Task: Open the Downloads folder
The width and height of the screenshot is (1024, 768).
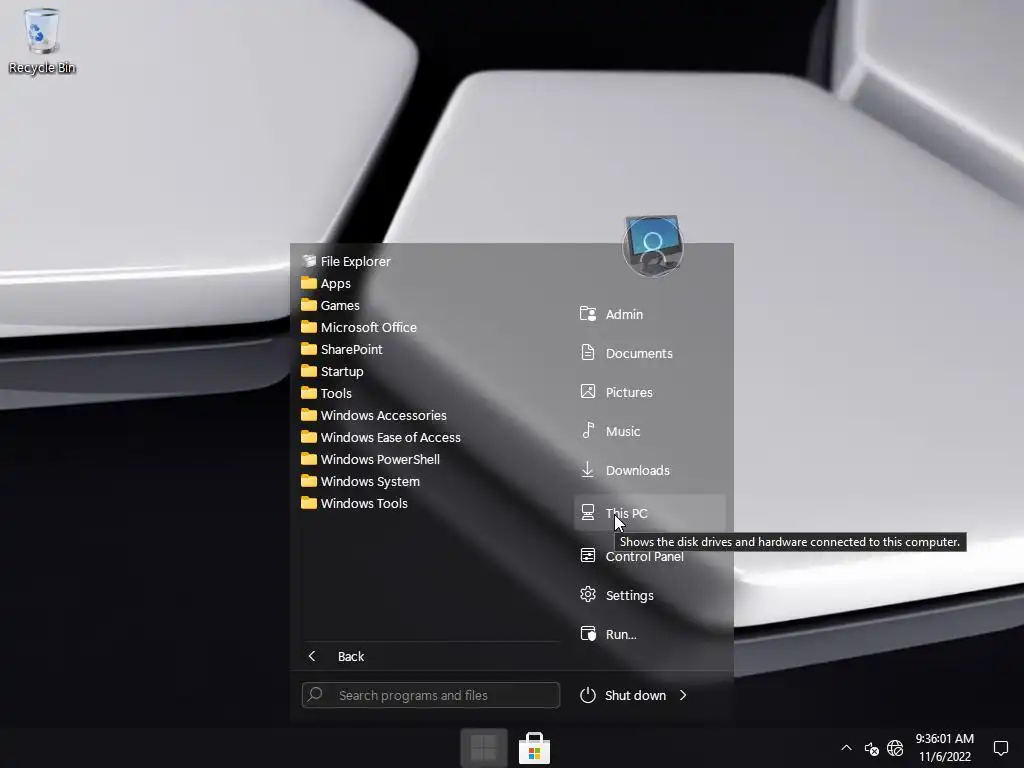Action: coord(650,470)
